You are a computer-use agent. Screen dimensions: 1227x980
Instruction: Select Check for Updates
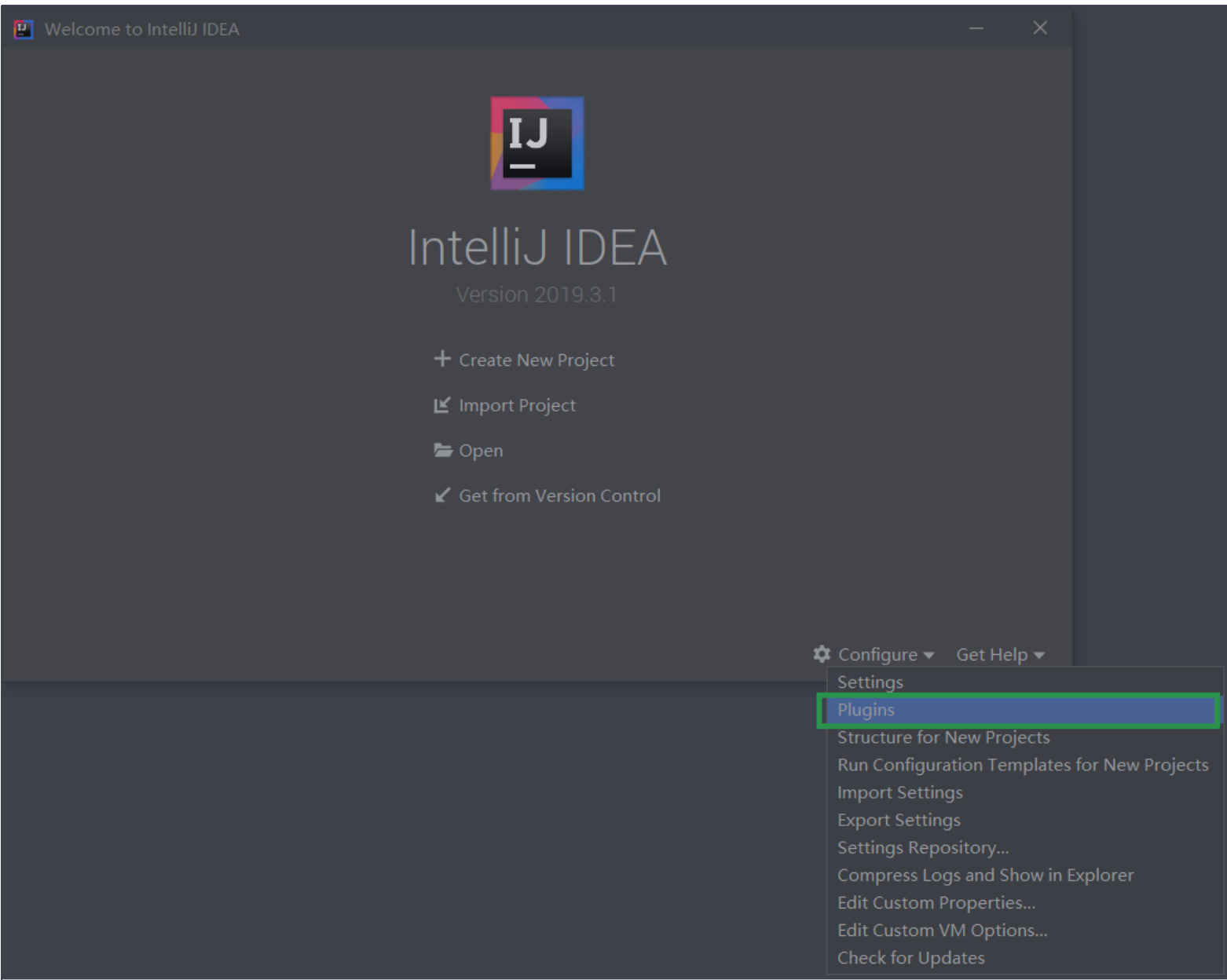1024,957
